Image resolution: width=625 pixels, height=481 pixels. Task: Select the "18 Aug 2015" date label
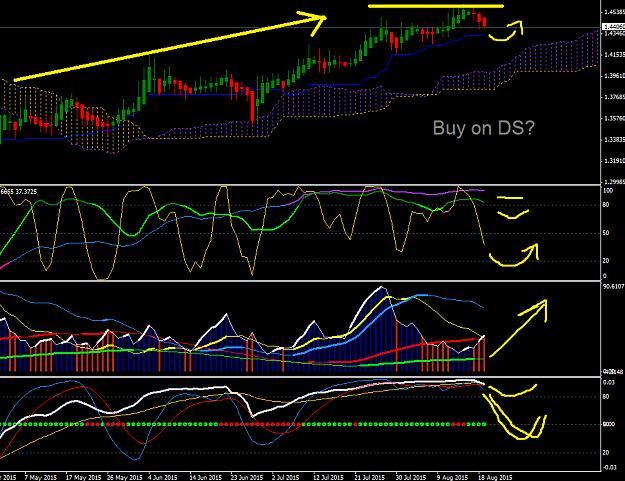(495, 477)
